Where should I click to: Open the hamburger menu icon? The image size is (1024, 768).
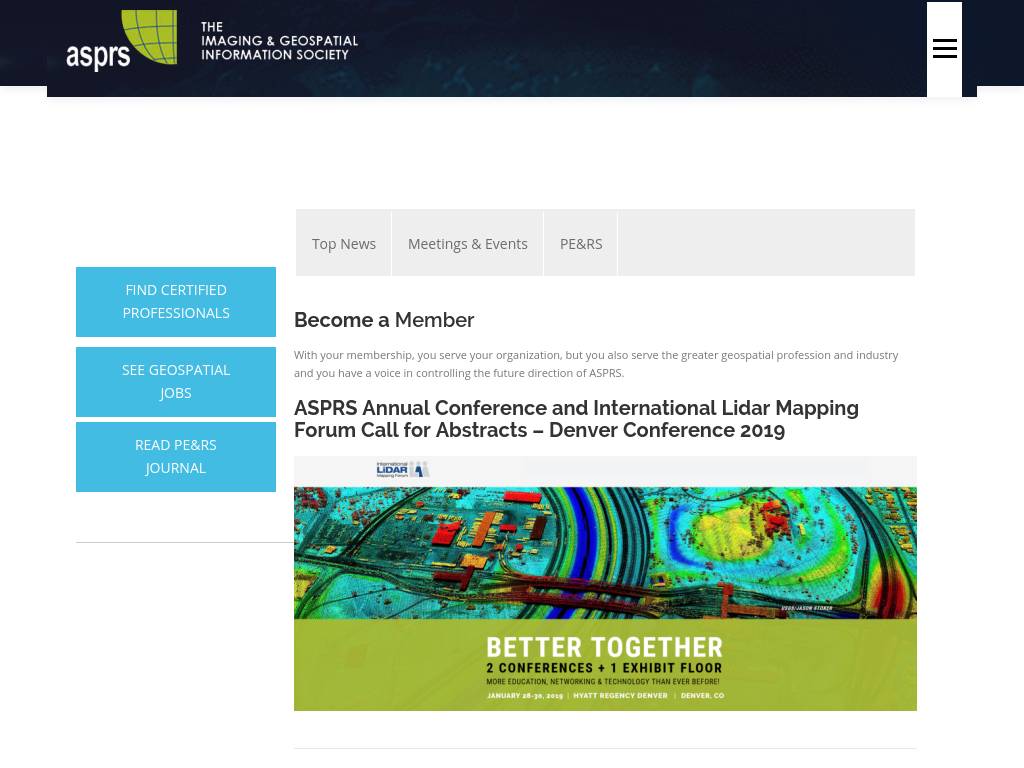coord(944,48)
